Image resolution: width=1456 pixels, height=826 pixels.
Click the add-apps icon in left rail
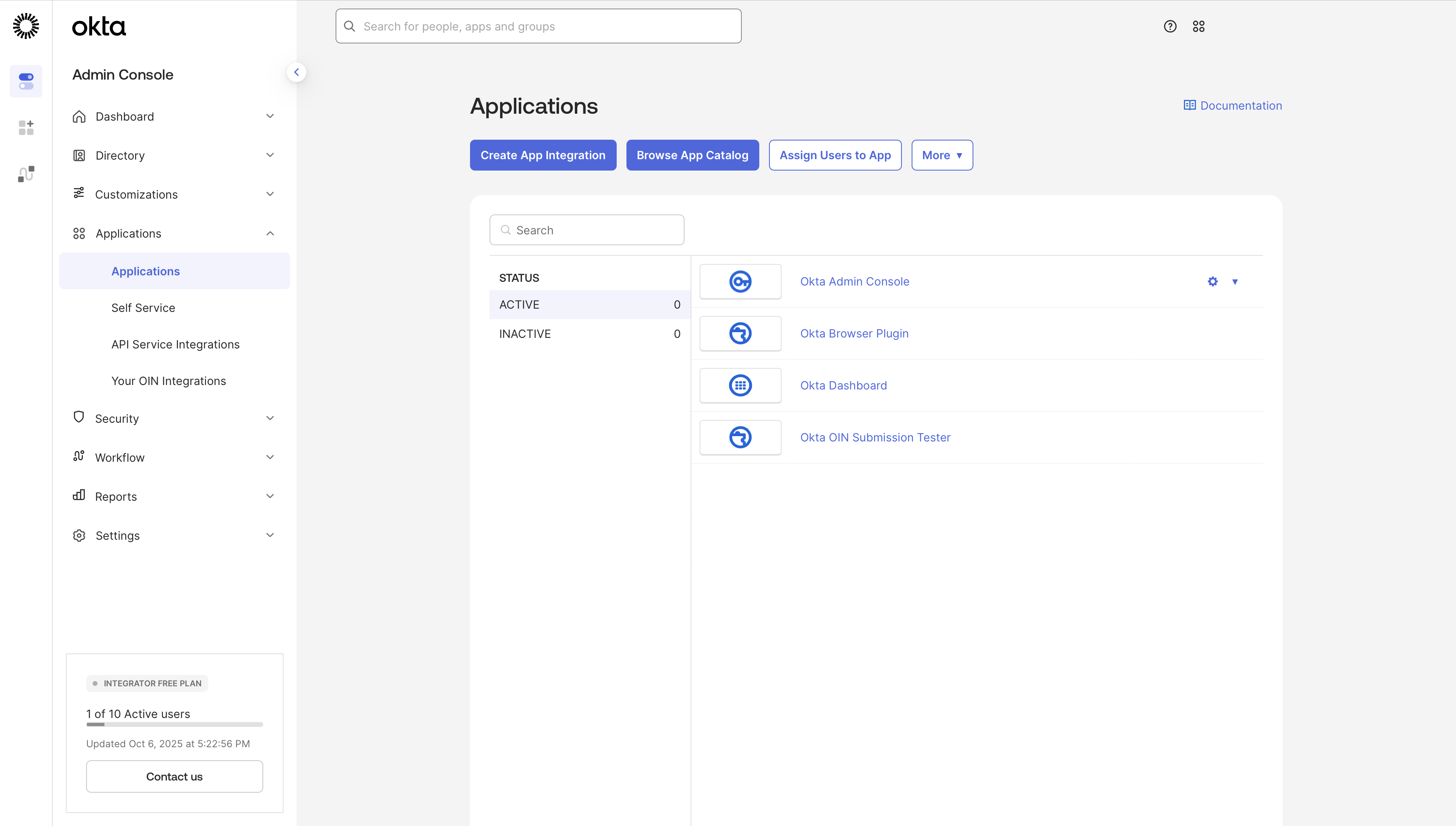click(26, 128)
